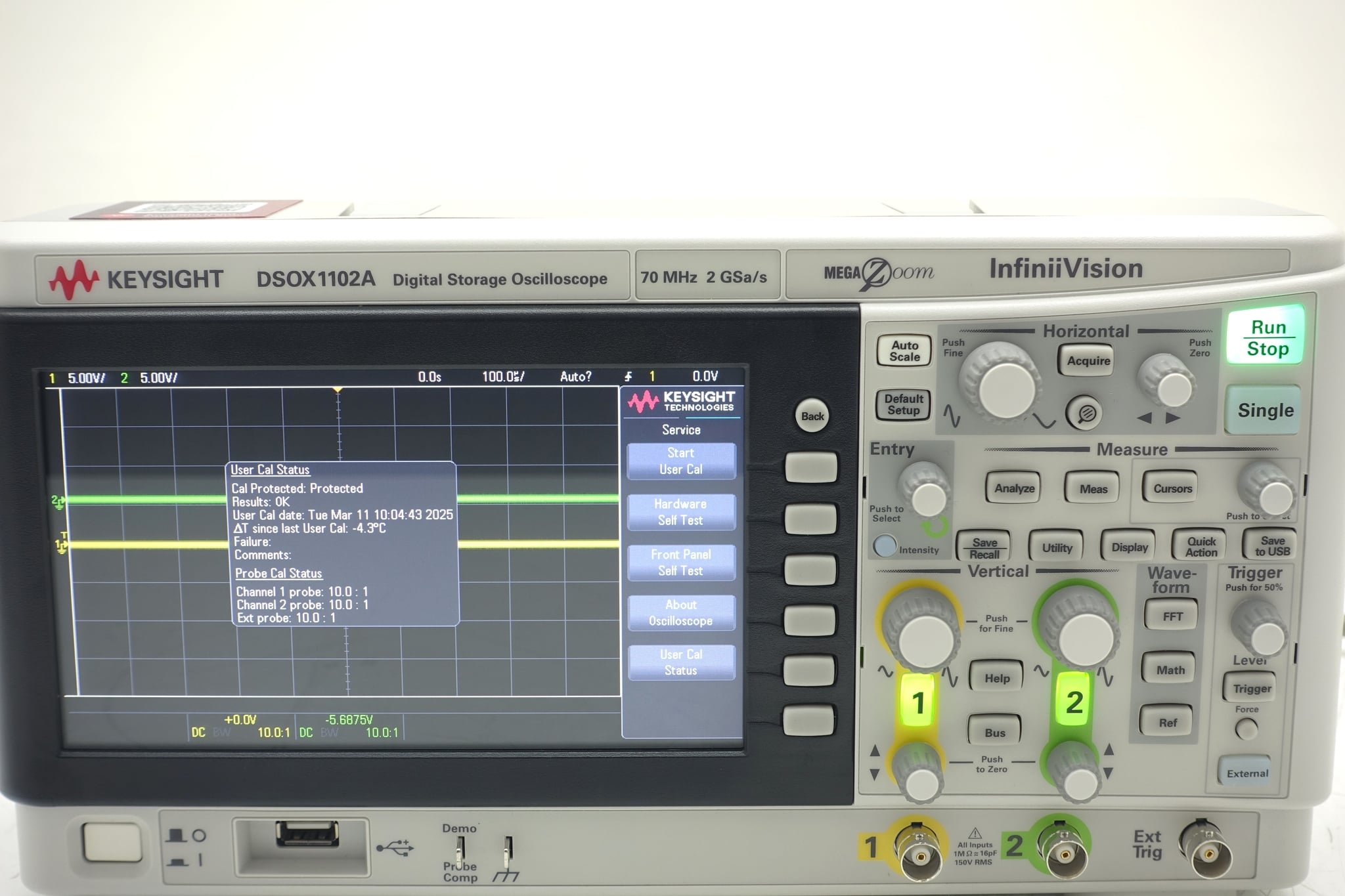Choose Front Panel Self Test on screen
This screenshot has width=1345, height=896.
tap(681, 563)
